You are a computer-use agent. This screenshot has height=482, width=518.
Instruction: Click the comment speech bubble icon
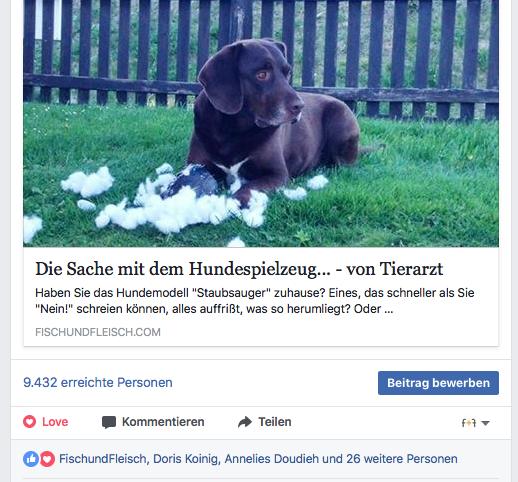tap(109, 422)
